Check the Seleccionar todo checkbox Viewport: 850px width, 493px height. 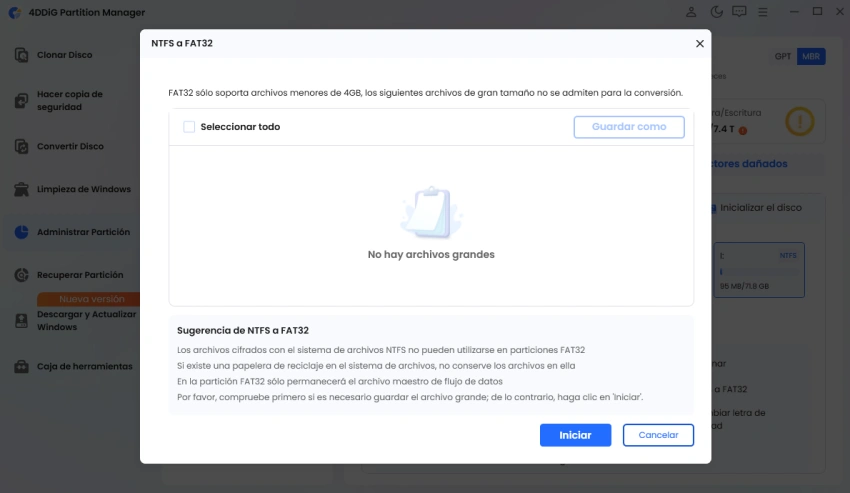tap(189, 127)
